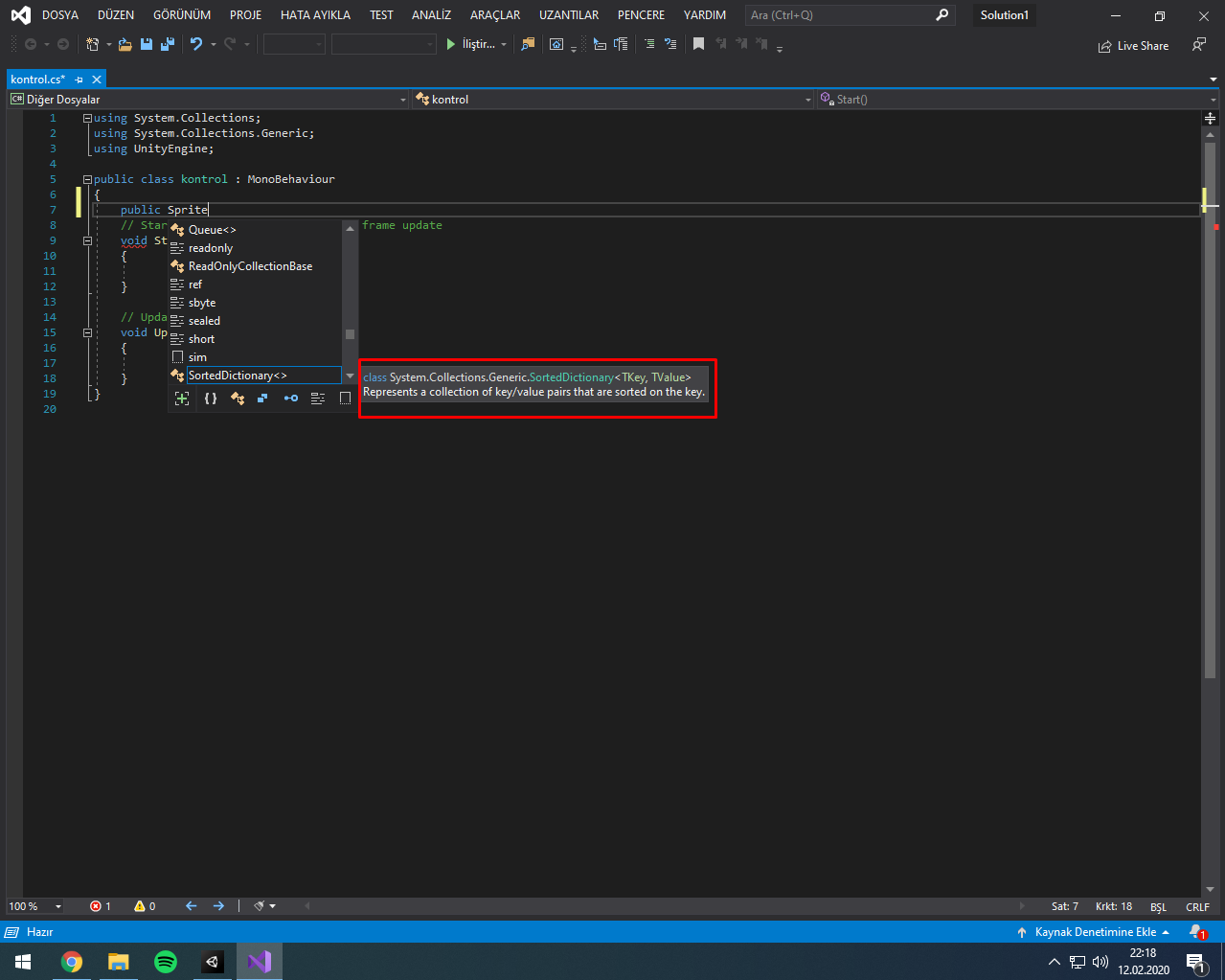
Task: Pin the kontrol.cs tab
Action: pos(79,80)
